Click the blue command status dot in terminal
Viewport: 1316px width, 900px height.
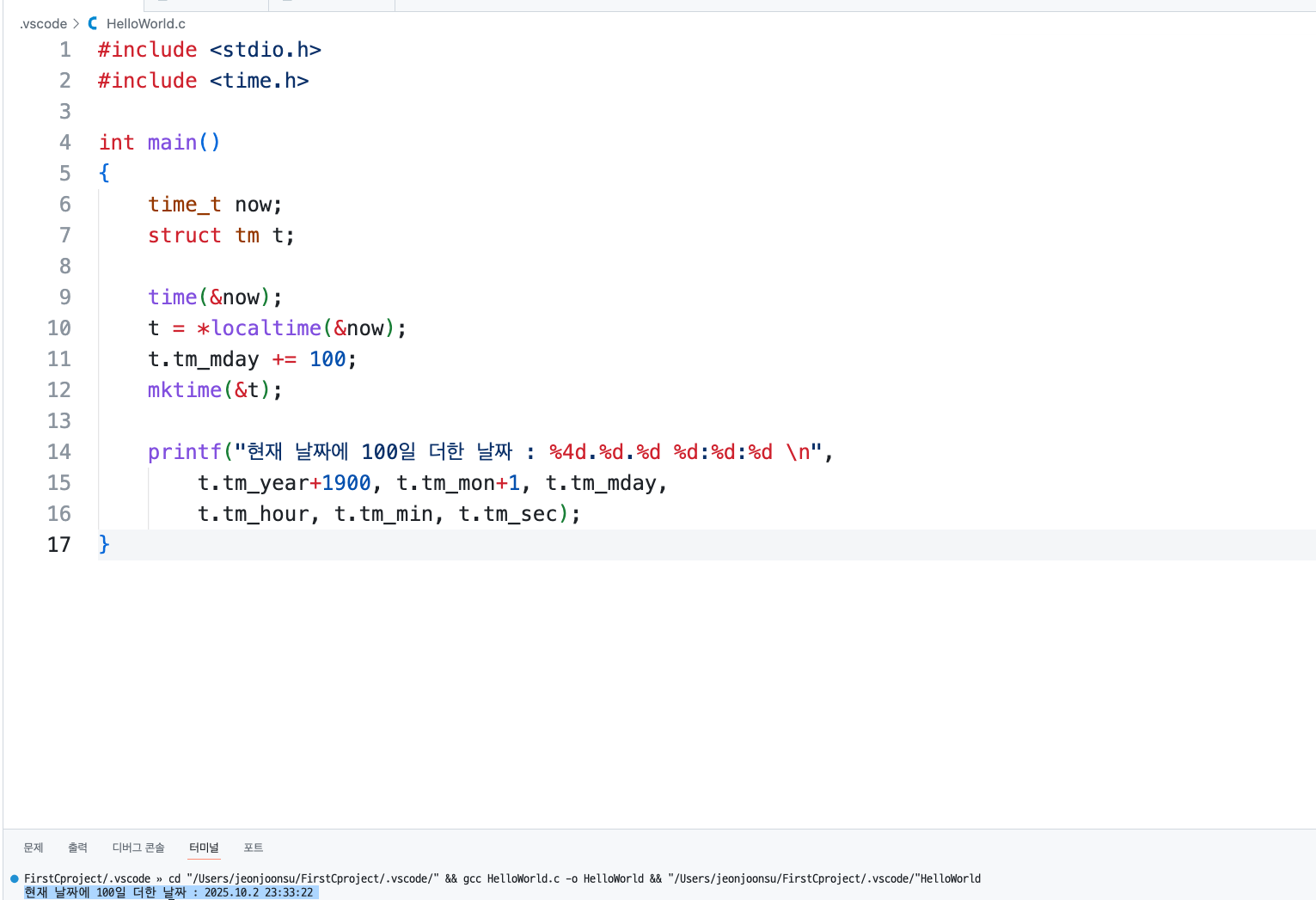15,879
